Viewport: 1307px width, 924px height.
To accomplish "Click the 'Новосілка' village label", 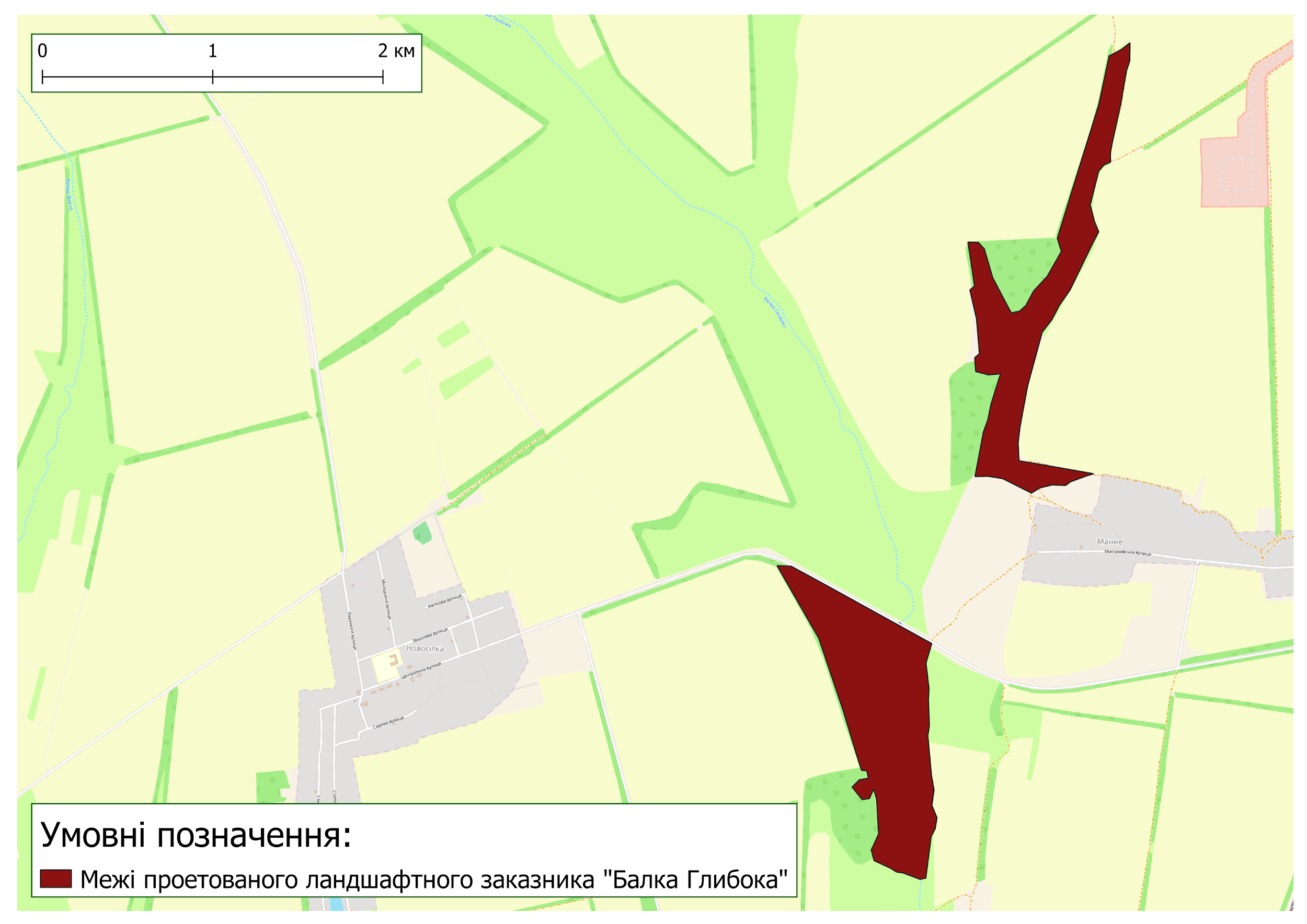I will [x=425, y=649].
